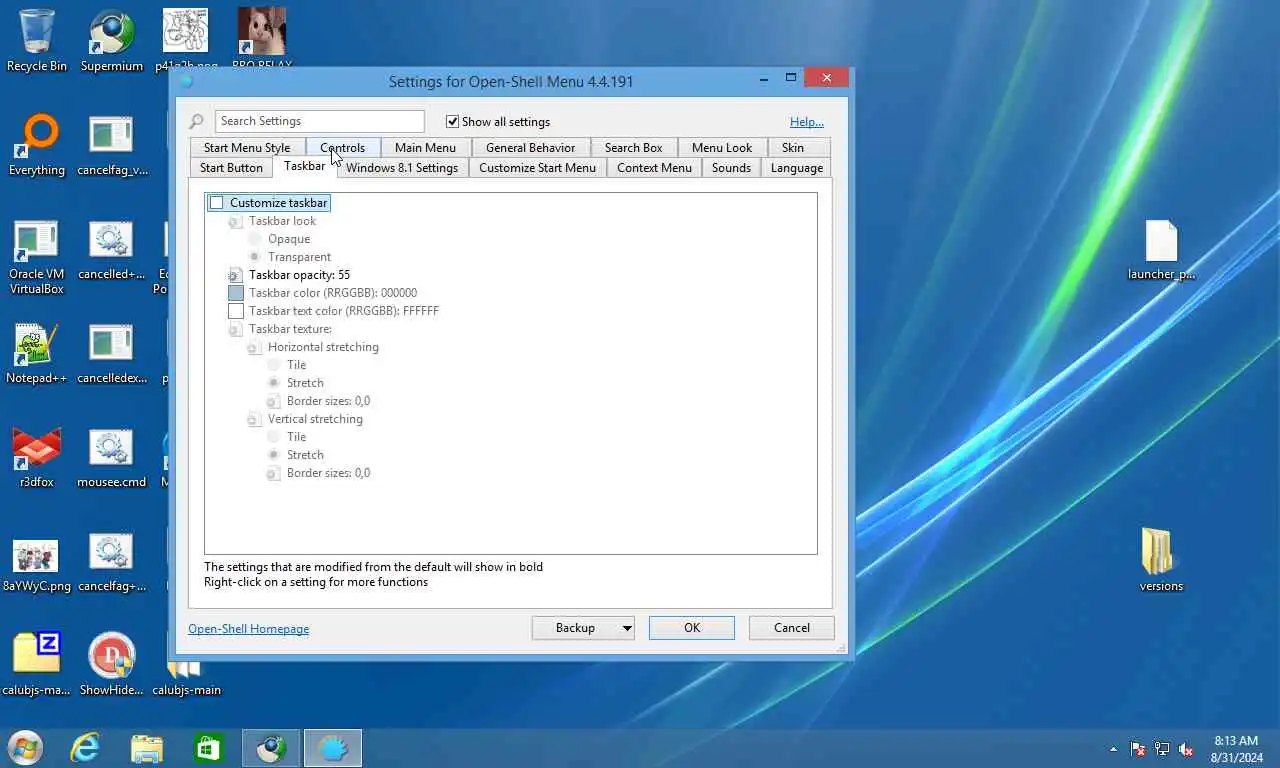
Task: Open the Windows 8.1 Settings tab
Action: (402, 168)
